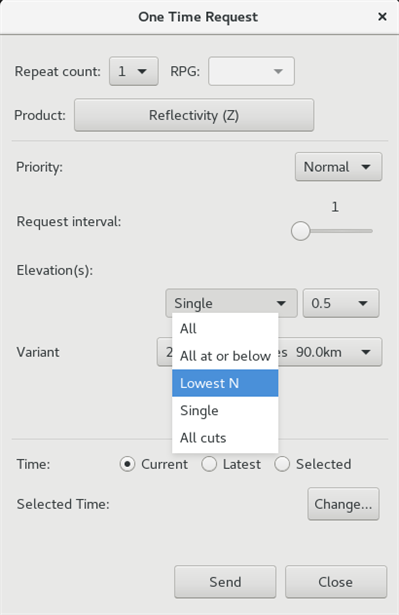This screenshot has height=615, width=399.
Task: Select All at or below option
Action: (x=225, y=356)
